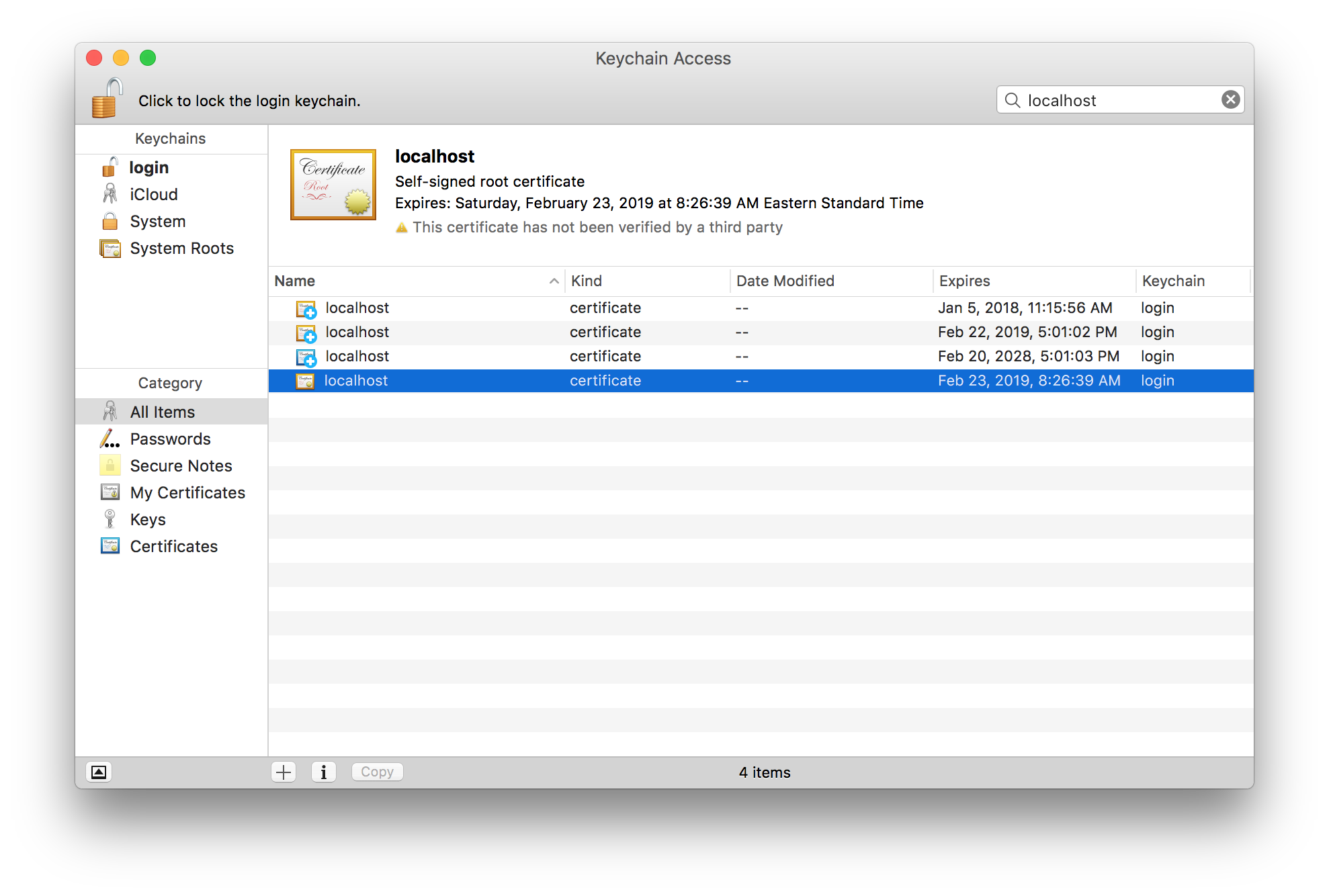The width and height of the screenshot is (1329, 896).
Task: Copy the selected certificate using the Copy button
Action: [x=377, y=771]
